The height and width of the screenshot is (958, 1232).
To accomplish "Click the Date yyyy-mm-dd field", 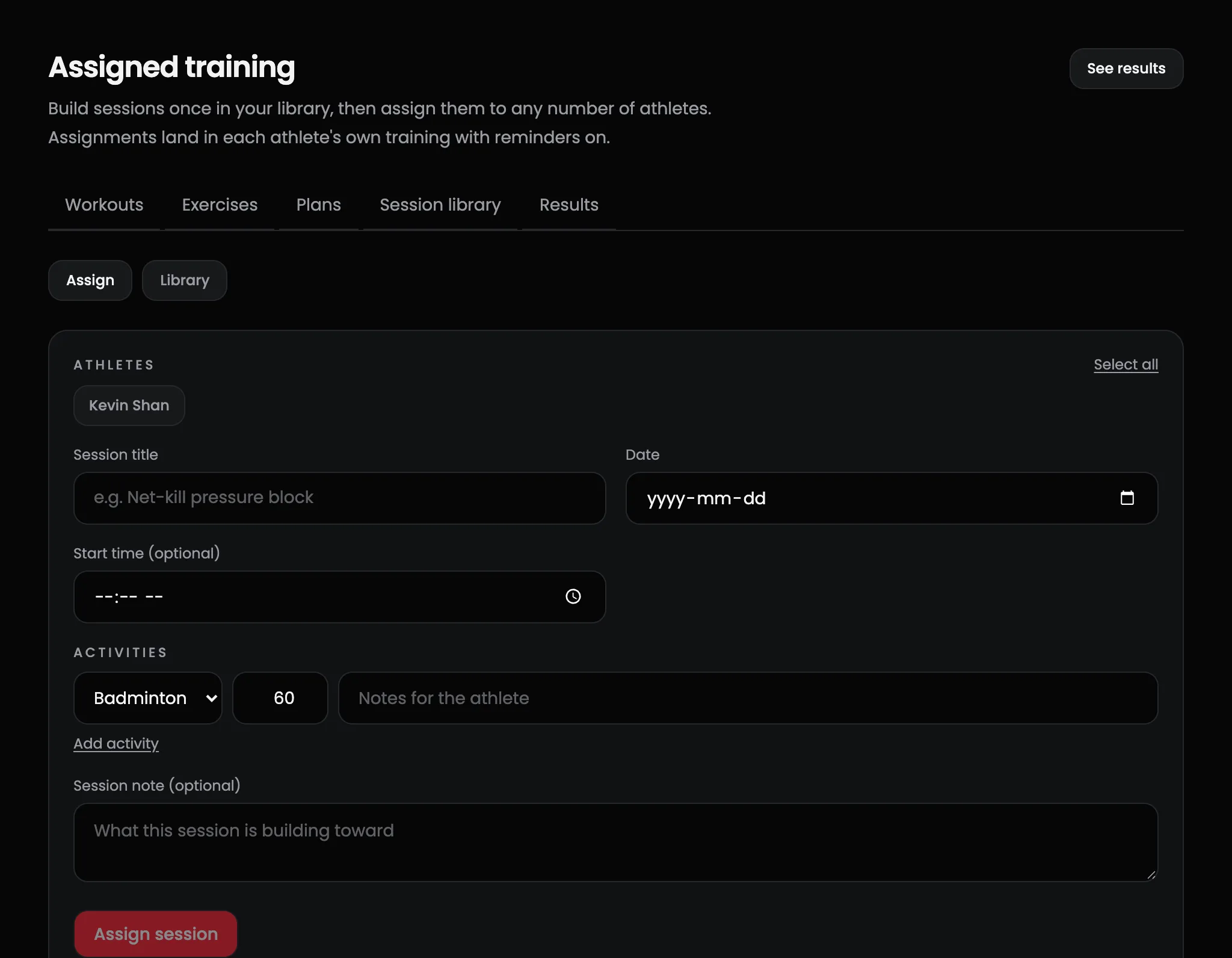I will point(892,498).
